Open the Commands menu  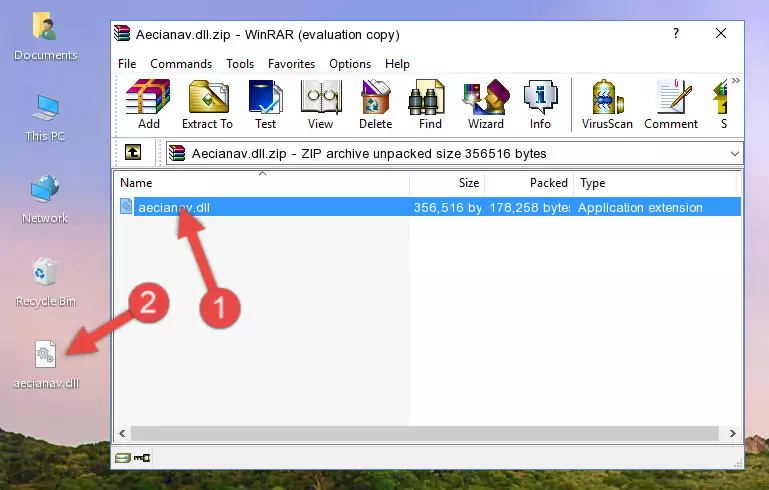[x=181, y=64]
